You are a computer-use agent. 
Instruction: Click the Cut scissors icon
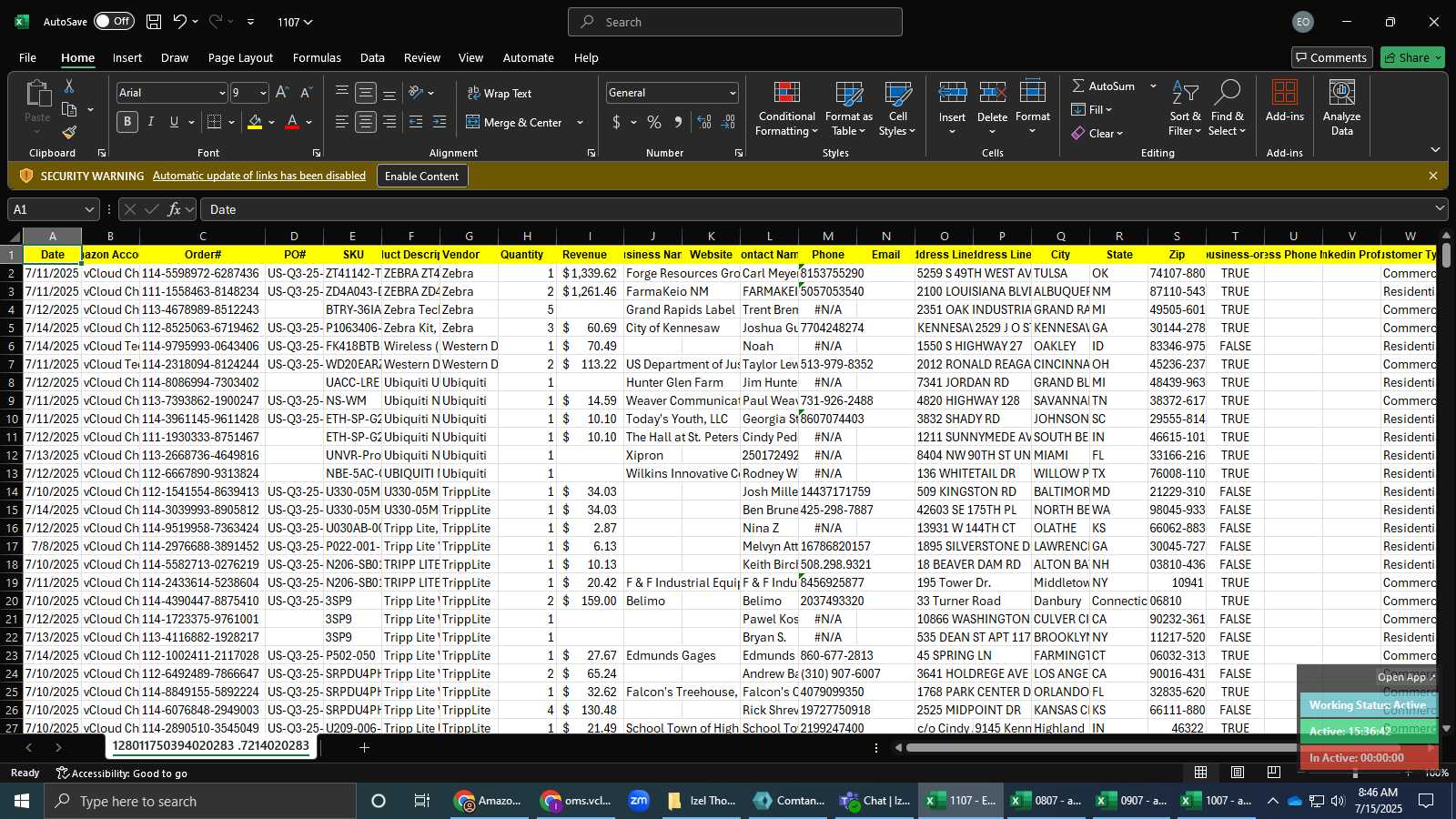tap(68, 86)
